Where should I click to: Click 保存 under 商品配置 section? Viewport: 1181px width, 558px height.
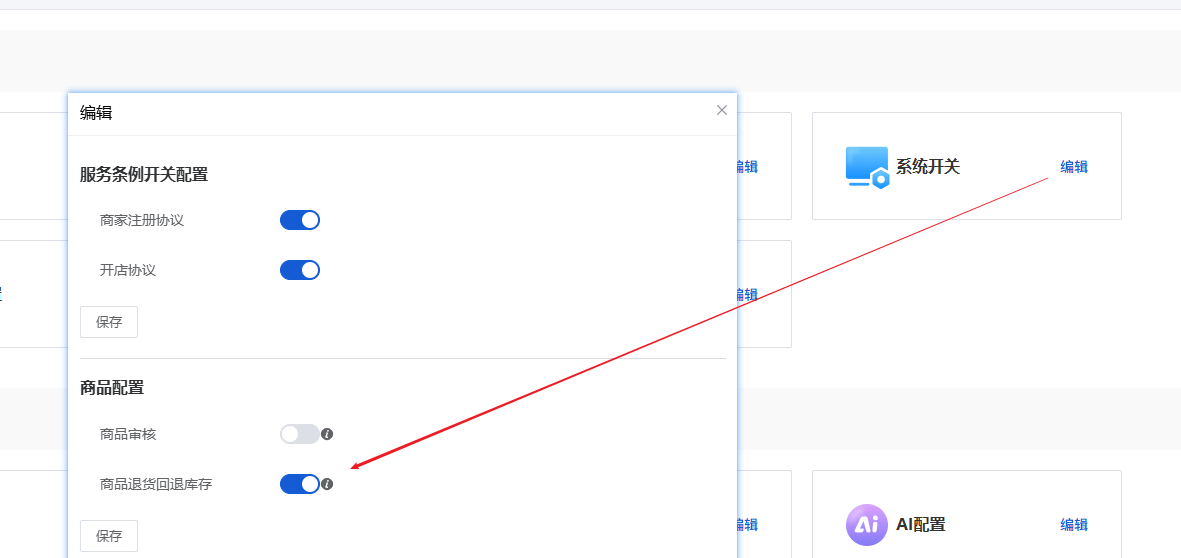[x=109, y=536]
